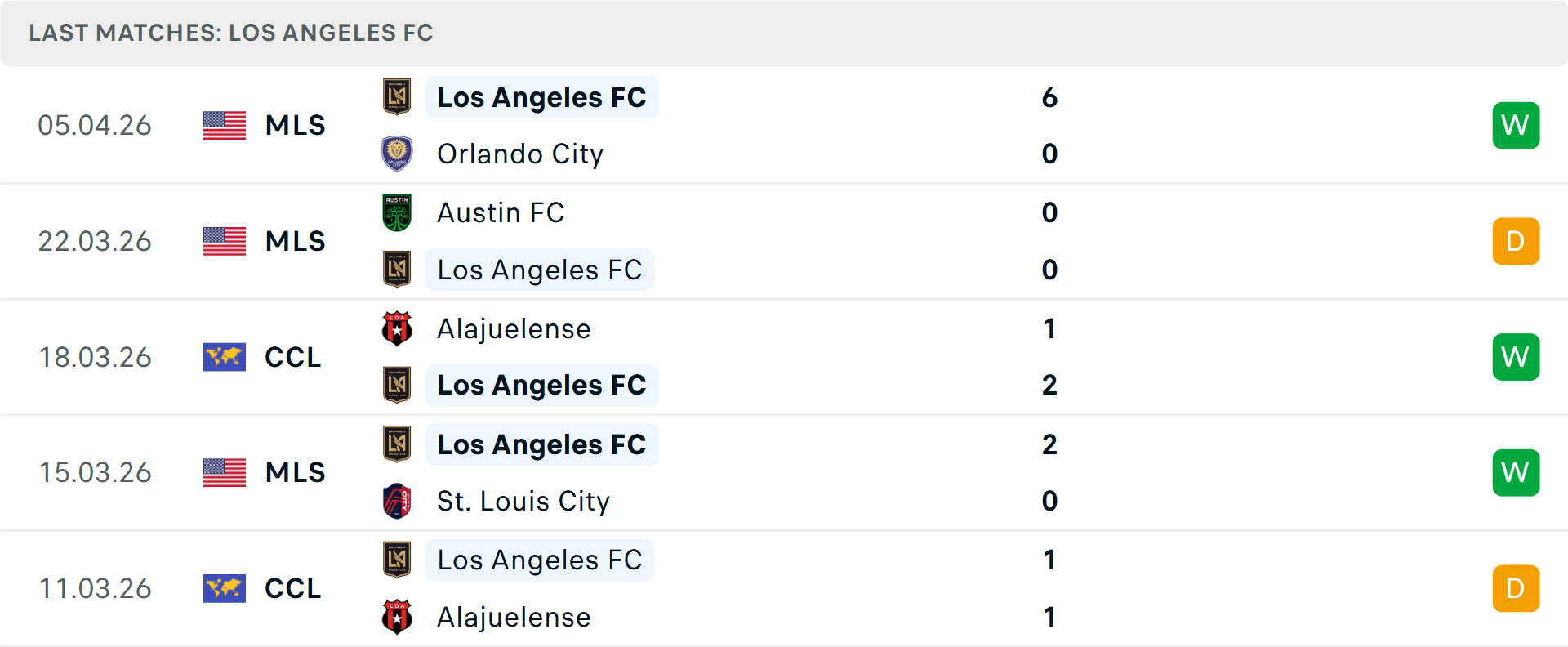Click the W result for St. Louis match
Viewport: 1568px width, 647px height.
pos(1516,472)
